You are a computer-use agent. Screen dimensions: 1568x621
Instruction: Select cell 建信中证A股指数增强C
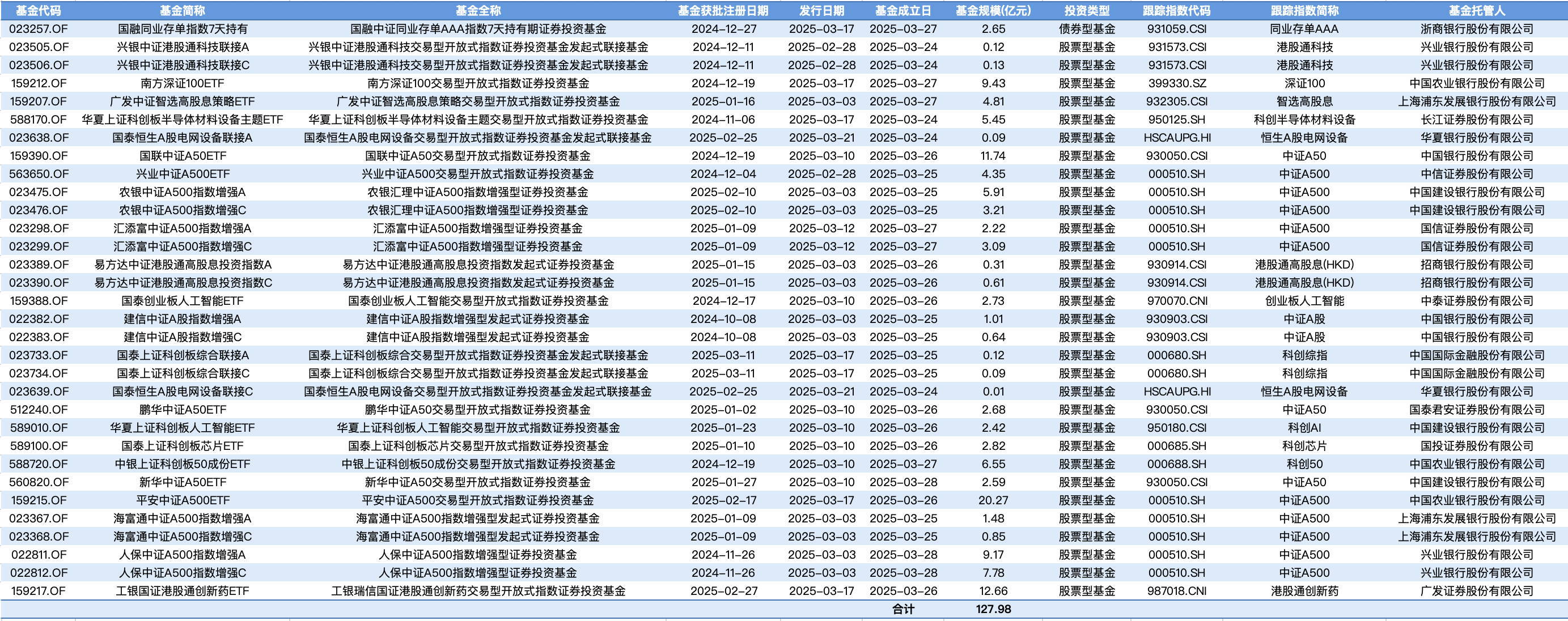click(x=182, y=338)
